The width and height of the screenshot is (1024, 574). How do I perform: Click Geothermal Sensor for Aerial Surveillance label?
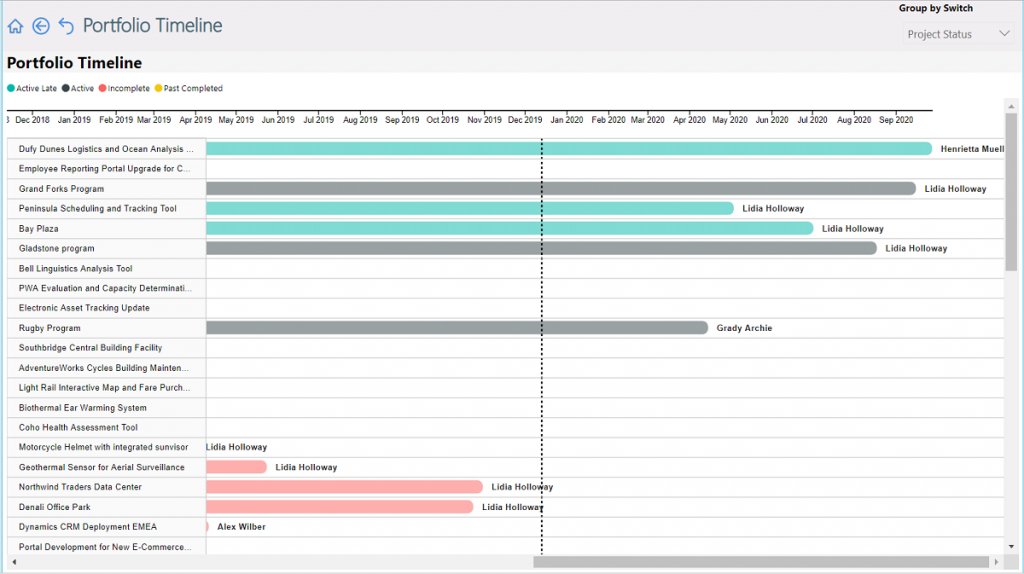pos(102,467)
